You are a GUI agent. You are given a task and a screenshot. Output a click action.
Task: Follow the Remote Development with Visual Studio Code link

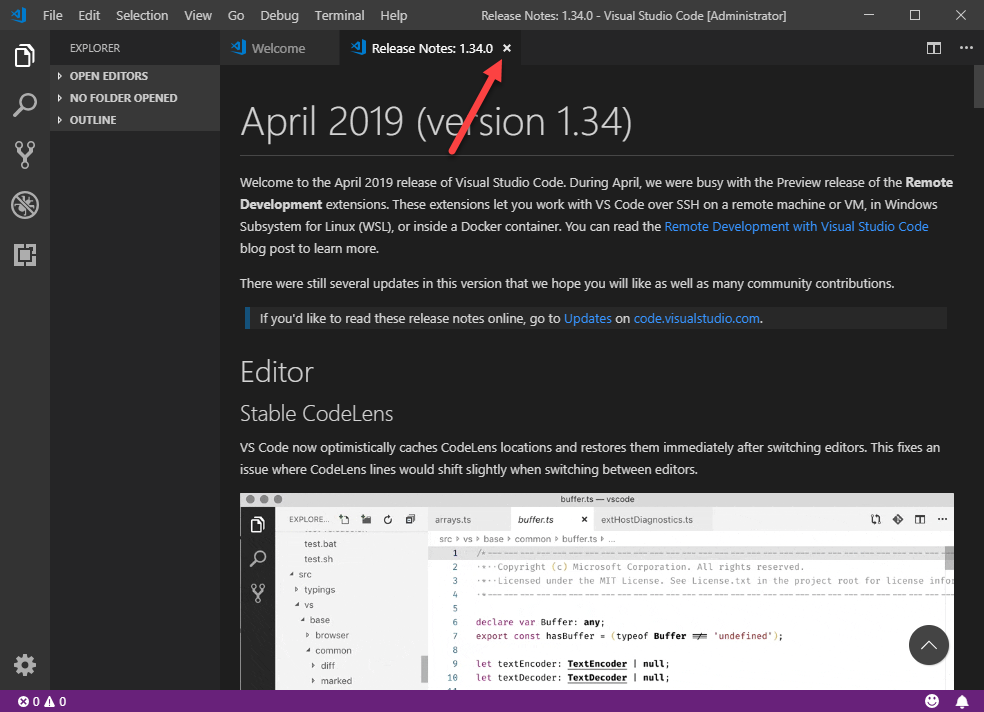(796, 226)
